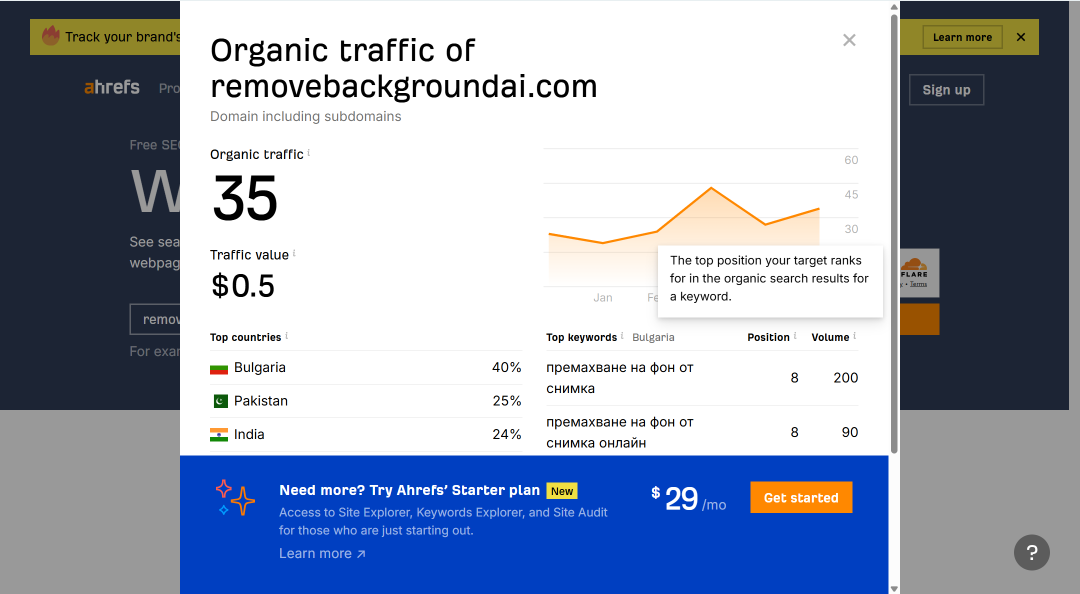1080x594 pixels.
Task: Show the Top keywords info icon
Action: tap(622, 336)
